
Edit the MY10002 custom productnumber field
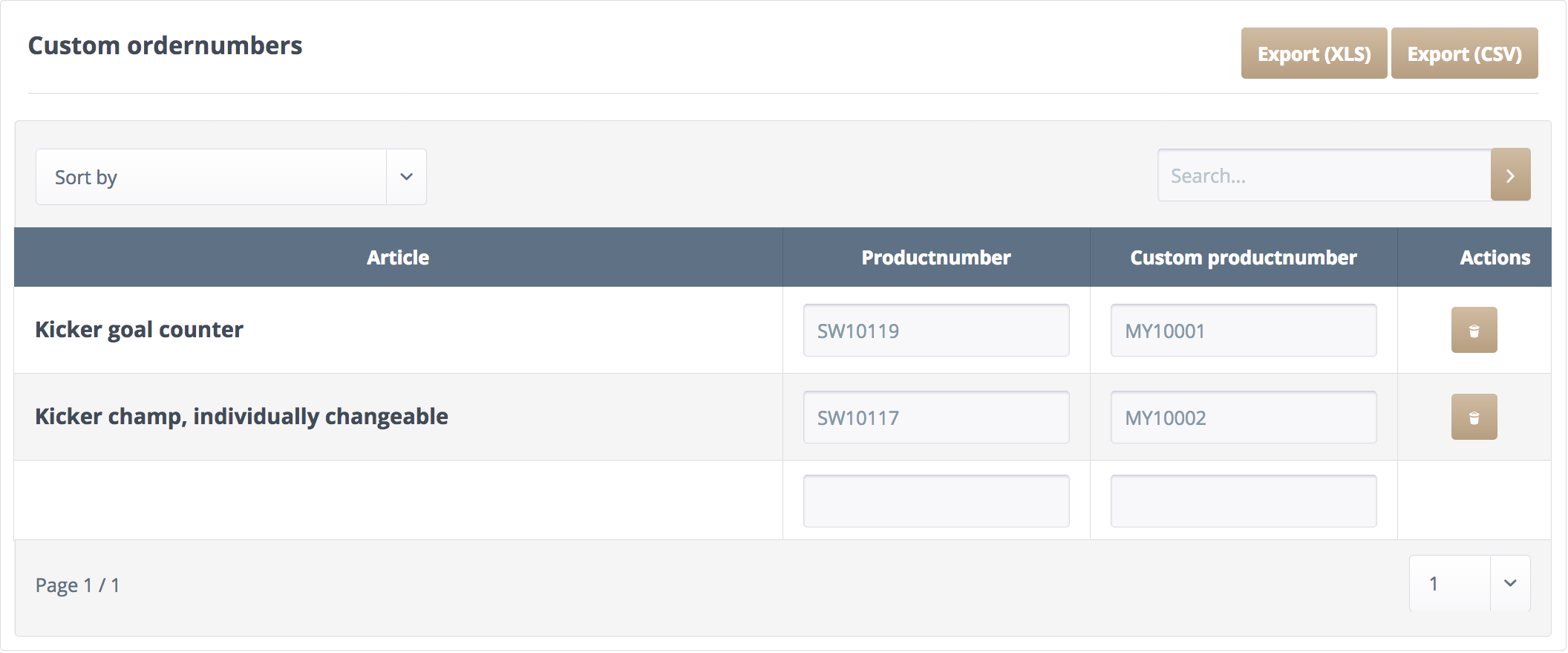tap(1243, 418)
